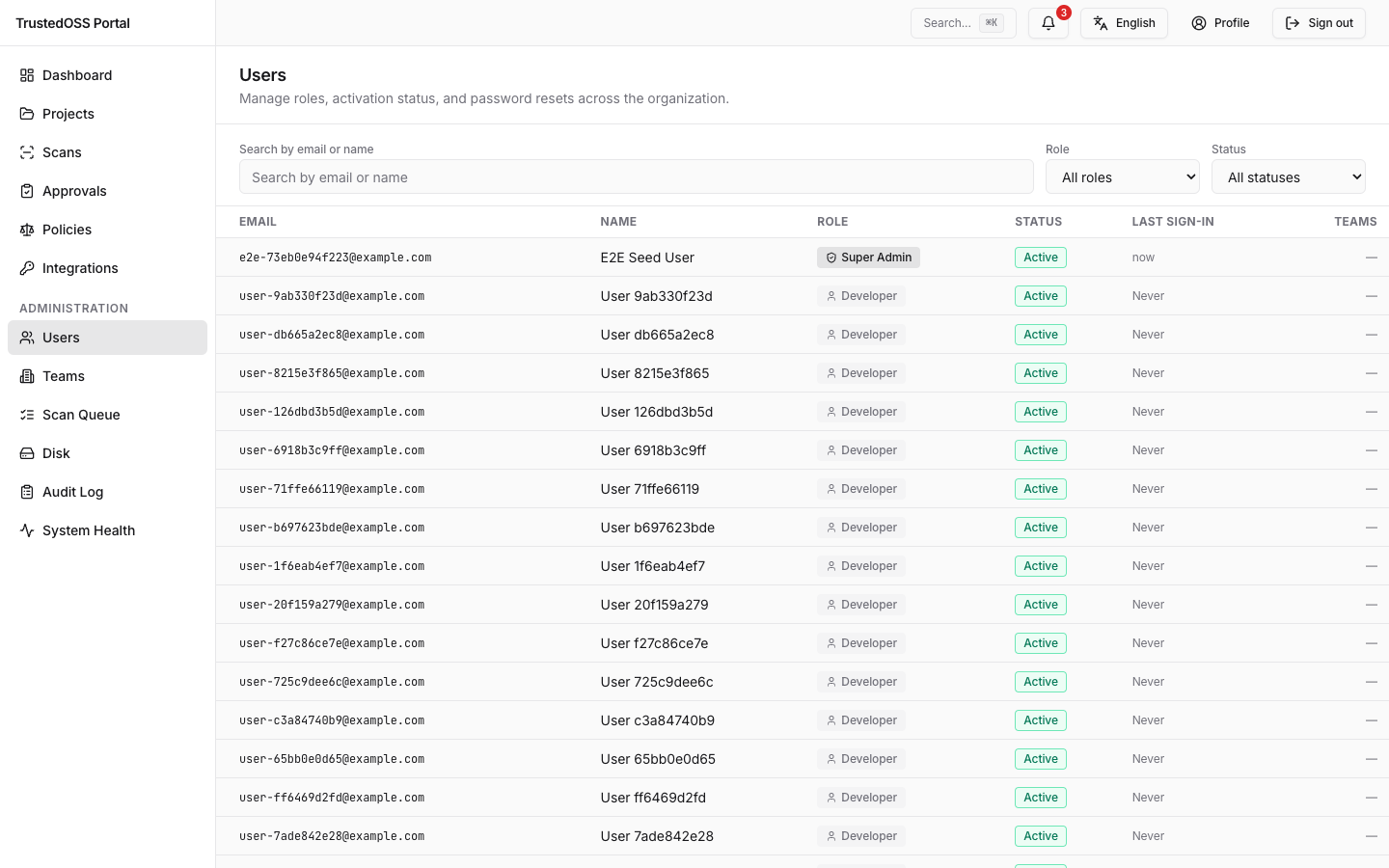1389x868 pixels.
Task: Focus the Search by email or name field
Action: click(x=637, y=176)
